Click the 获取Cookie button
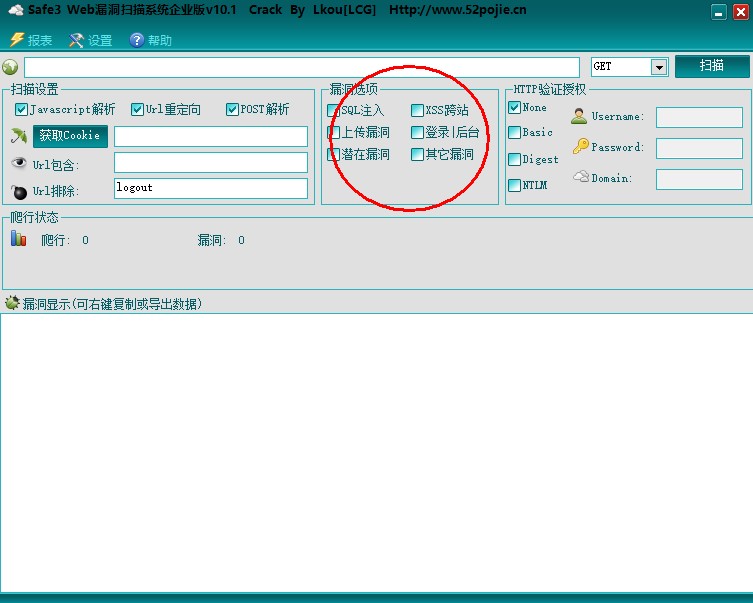 [x=70, y=136]
